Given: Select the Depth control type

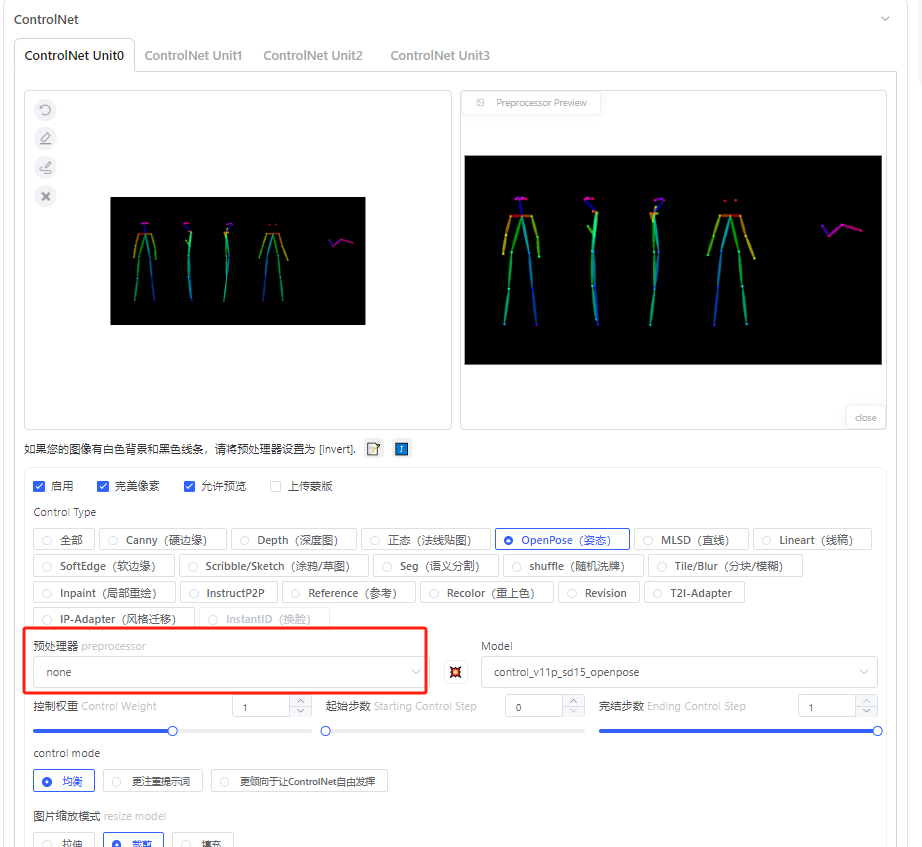Looking at the screenshot, I should pyautogui.click(x=294, y=540).
